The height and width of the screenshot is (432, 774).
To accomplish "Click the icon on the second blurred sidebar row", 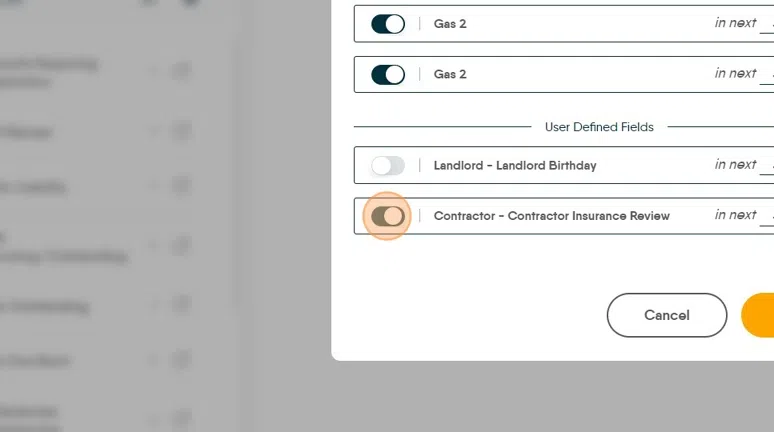I will click(181, 131).
